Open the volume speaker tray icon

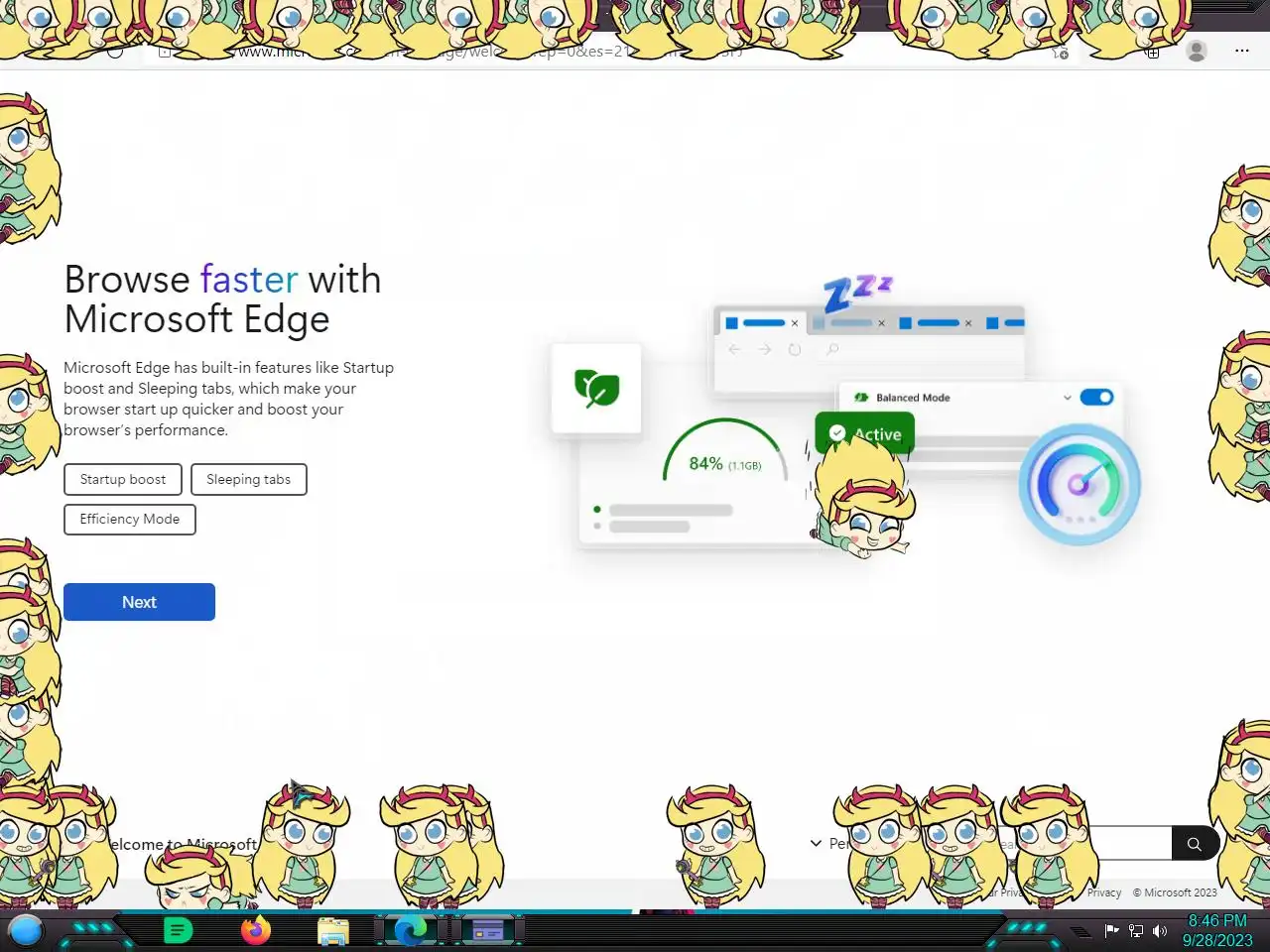pos(1159,931)
